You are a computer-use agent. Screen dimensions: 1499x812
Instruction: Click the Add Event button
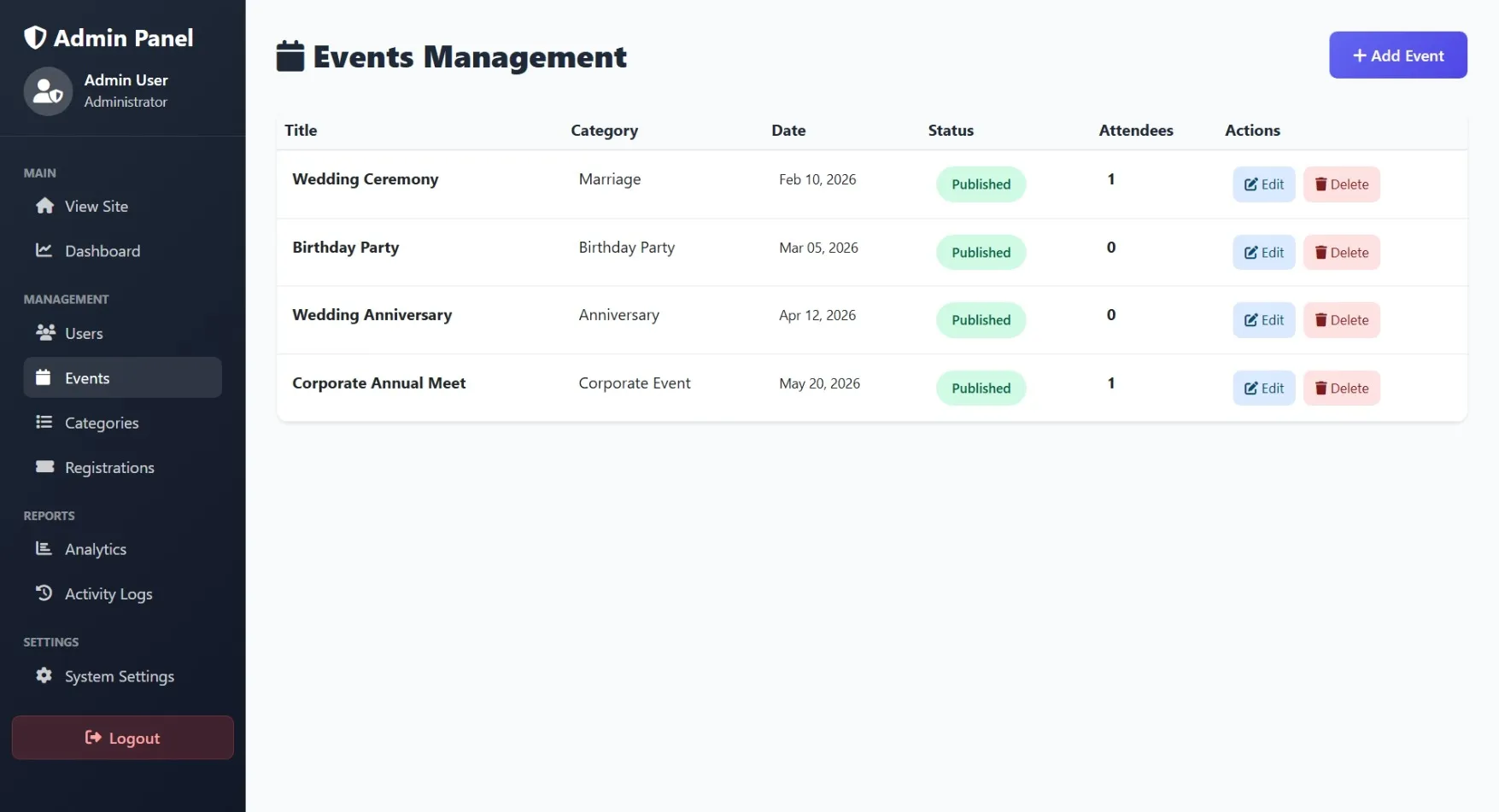coord(1397,55)
